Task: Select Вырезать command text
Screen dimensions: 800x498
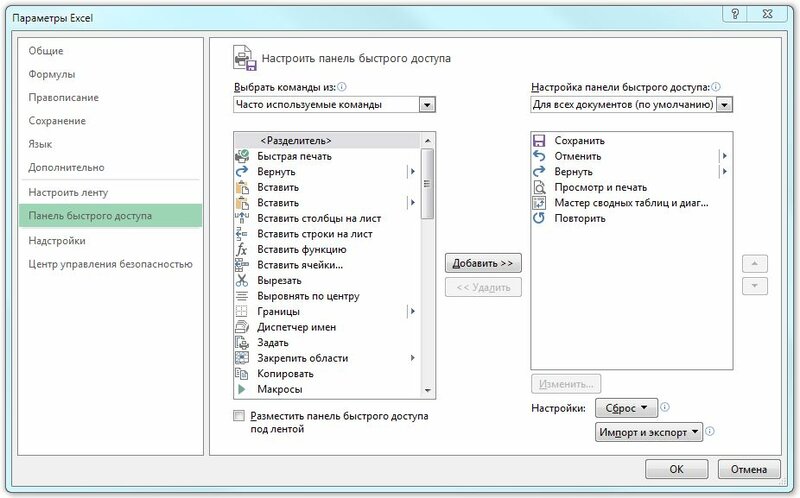Action: click(280, 281)
